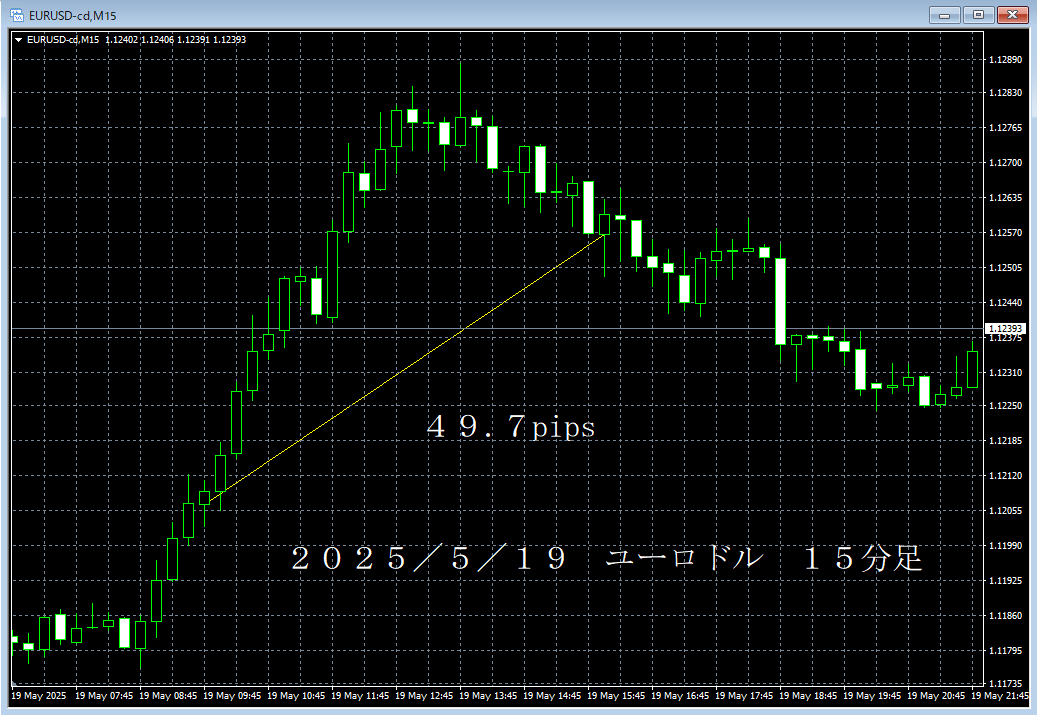Click the 49.7pips text label
Viewport: 1037px width, 715px height.
pos(511,427)
